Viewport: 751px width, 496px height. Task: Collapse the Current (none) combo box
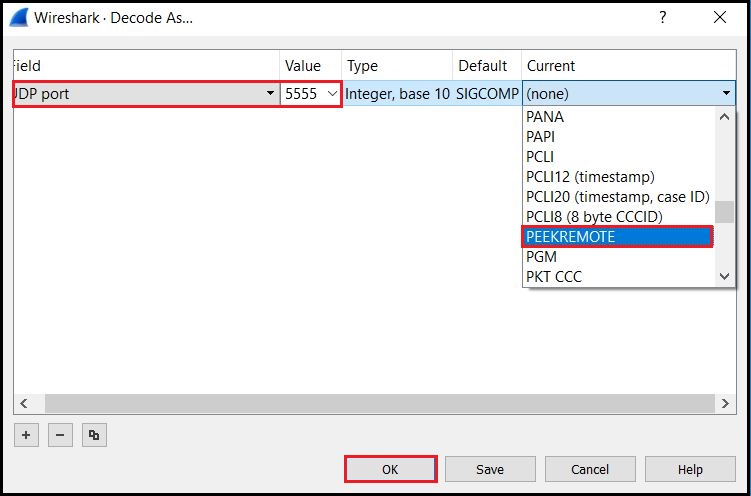point(726,94)
